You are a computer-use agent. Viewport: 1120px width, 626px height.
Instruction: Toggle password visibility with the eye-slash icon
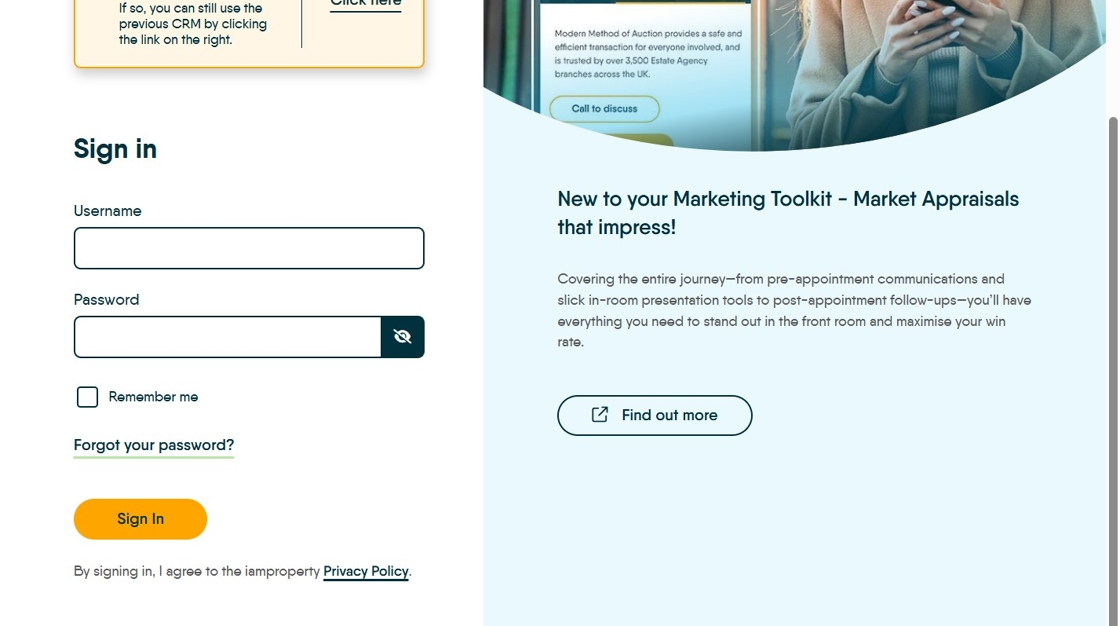click(402, 337)
